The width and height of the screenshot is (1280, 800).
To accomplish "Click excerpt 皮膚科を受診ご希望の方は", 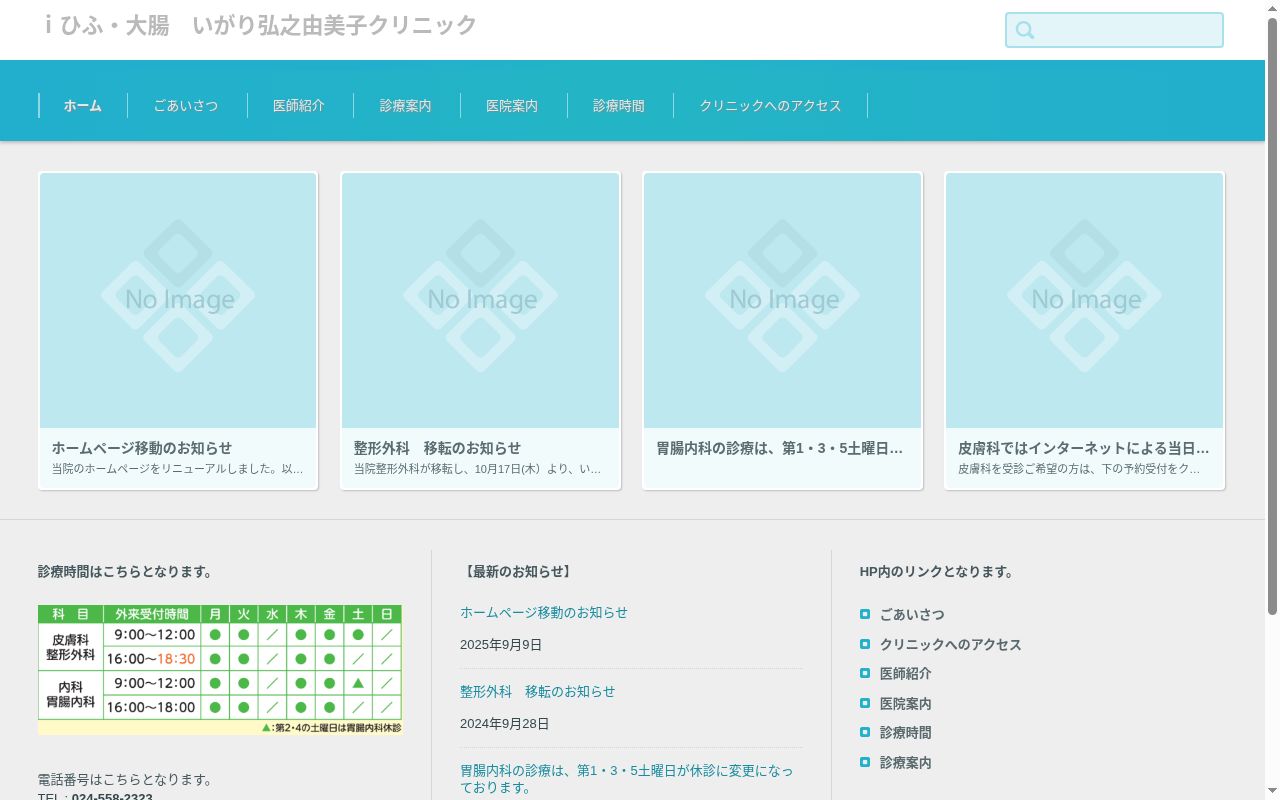I will (1079, 468).
